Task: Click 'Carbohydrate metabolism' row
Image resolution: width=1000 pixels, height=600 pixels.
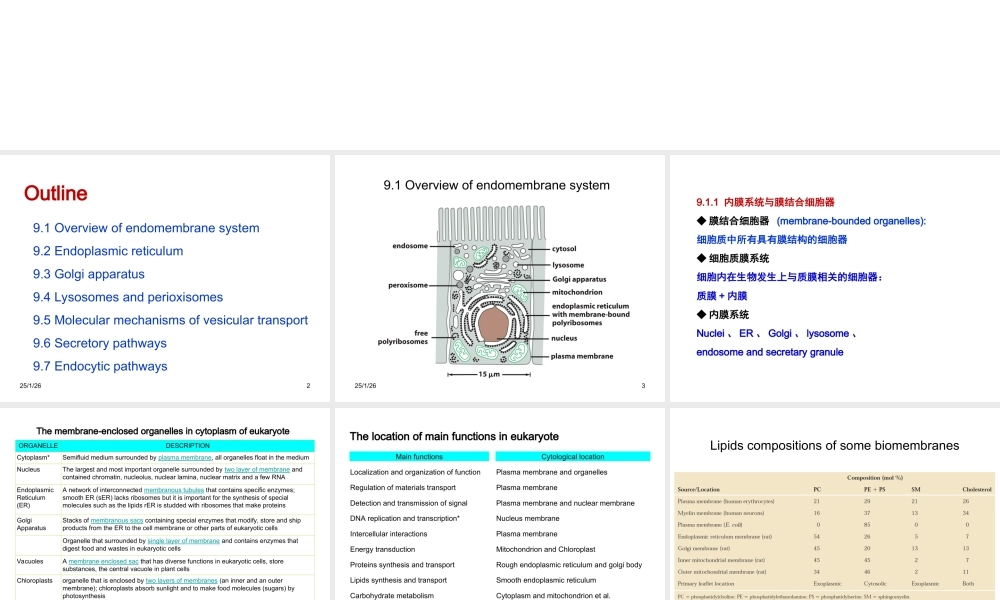Action: click(x=392, y=596)
